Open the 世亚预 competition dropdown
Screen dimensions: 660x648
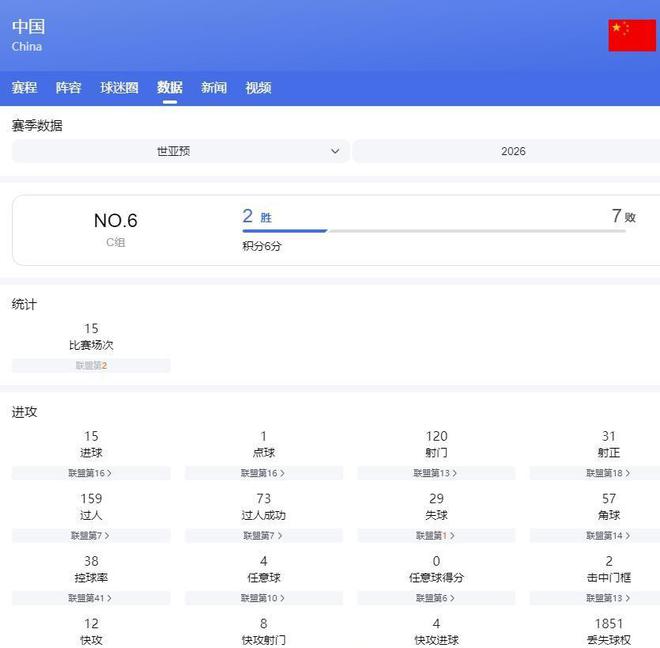(x=180, y=151)
